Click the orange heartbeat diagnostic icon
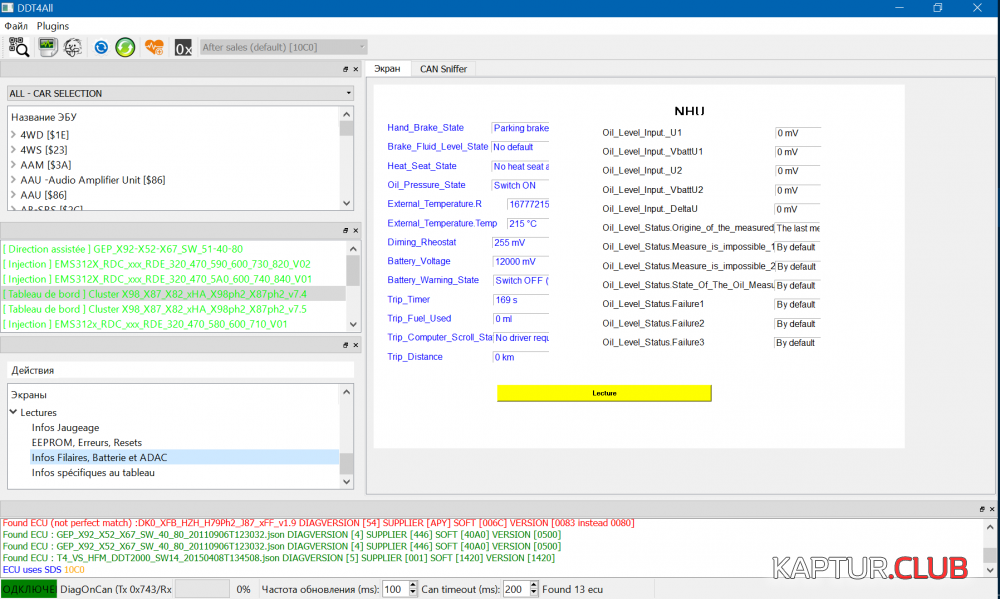 (154, 47)
